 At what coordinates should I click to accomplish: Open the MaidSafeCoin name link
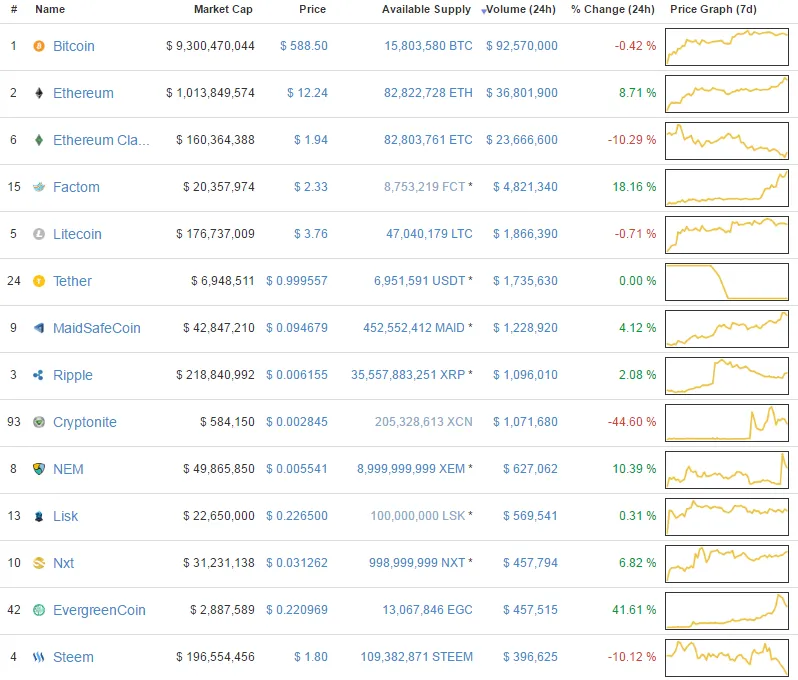tap(97, 328)
